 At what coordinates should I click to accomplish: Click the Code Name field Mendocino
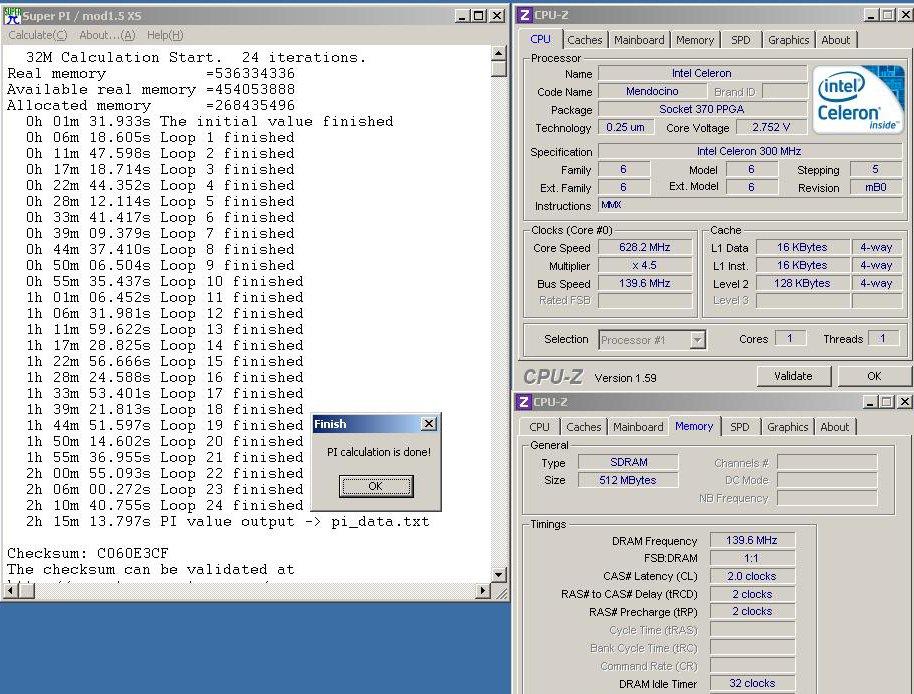point(652,91)
